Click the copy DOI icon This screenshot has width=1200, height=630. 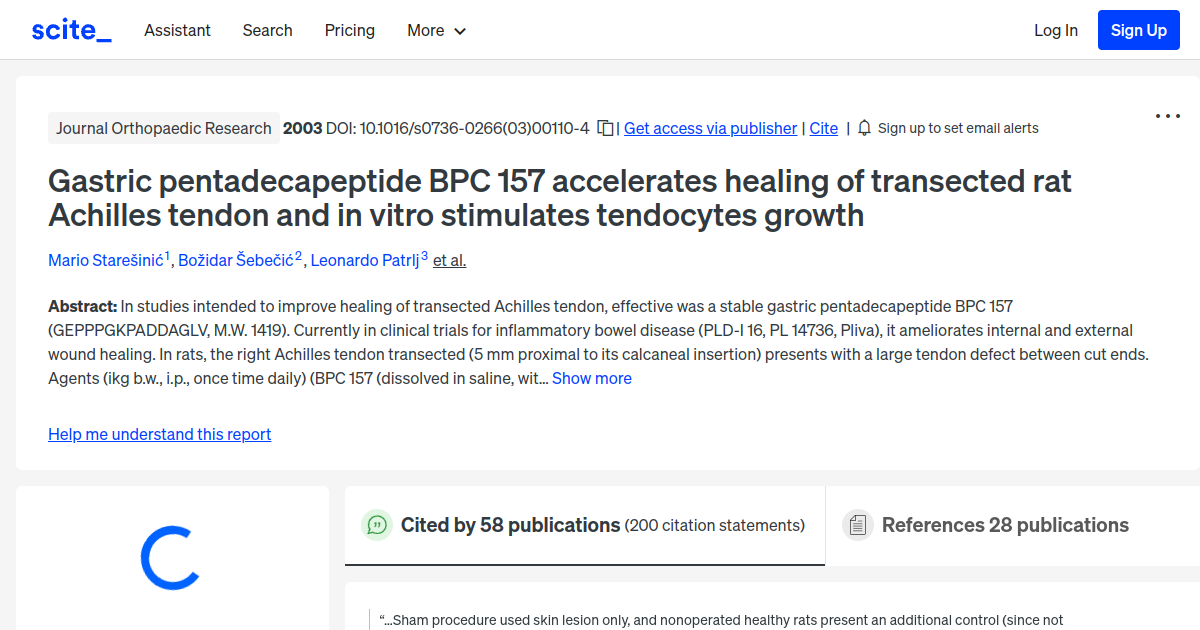tap(606, 128)
